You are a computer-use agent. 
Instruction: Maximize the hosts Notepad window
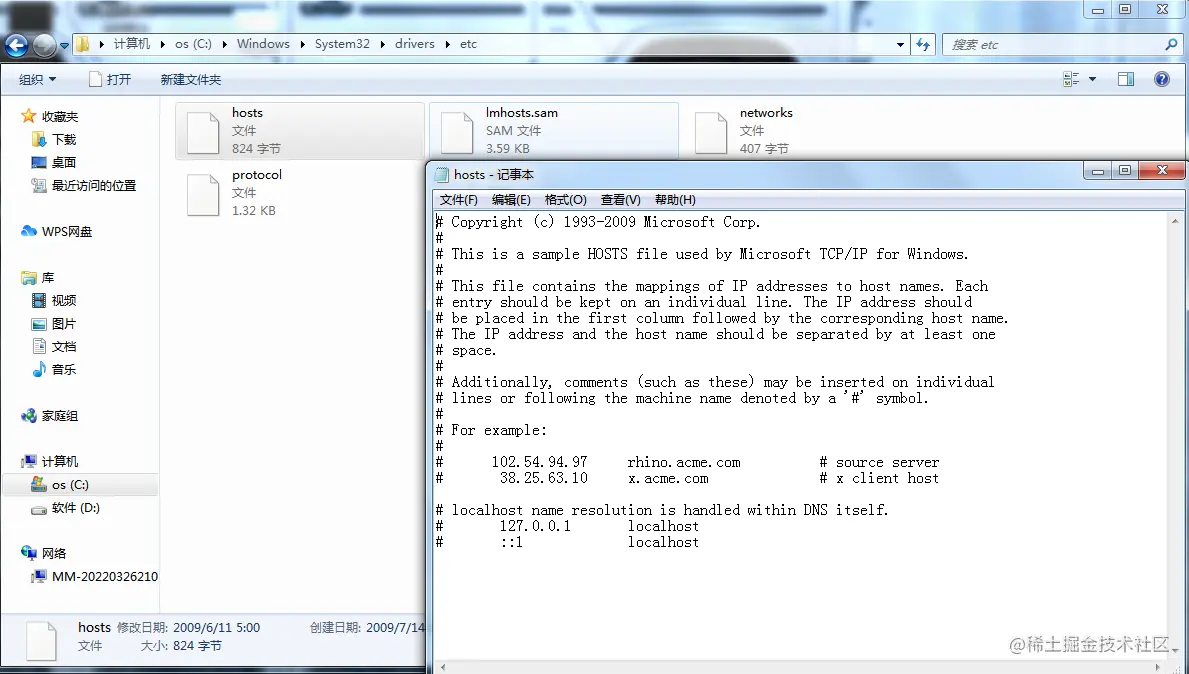click(x=1125, y=172)
